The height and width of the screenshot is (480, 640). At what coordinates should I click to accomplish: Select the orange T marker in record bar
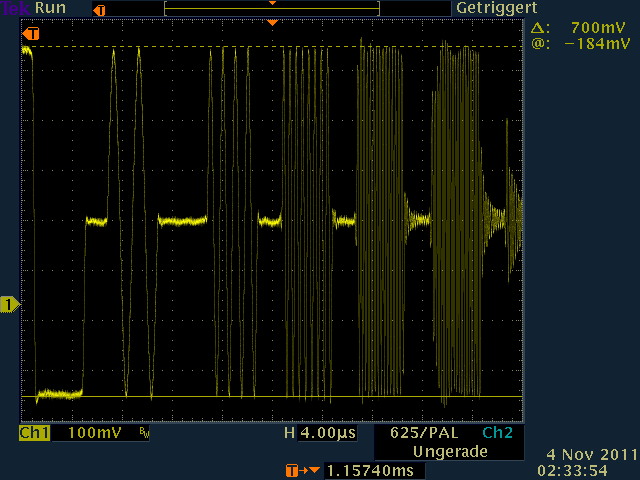[98, 9]
